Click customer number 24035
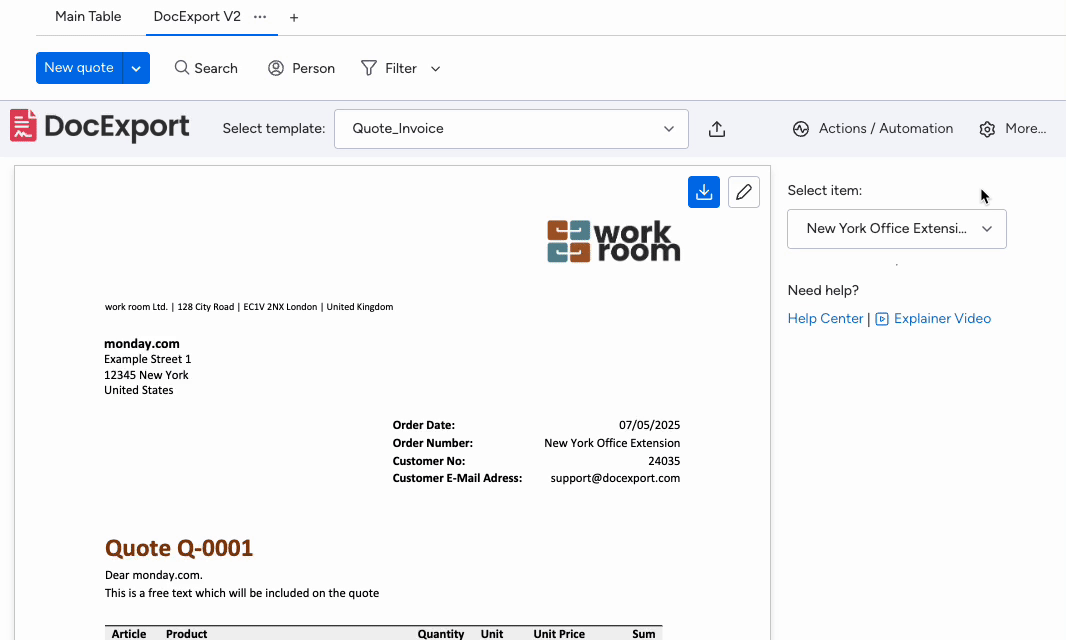The height and width of the screenshot is (640, 1066). (x=664, y=461)
